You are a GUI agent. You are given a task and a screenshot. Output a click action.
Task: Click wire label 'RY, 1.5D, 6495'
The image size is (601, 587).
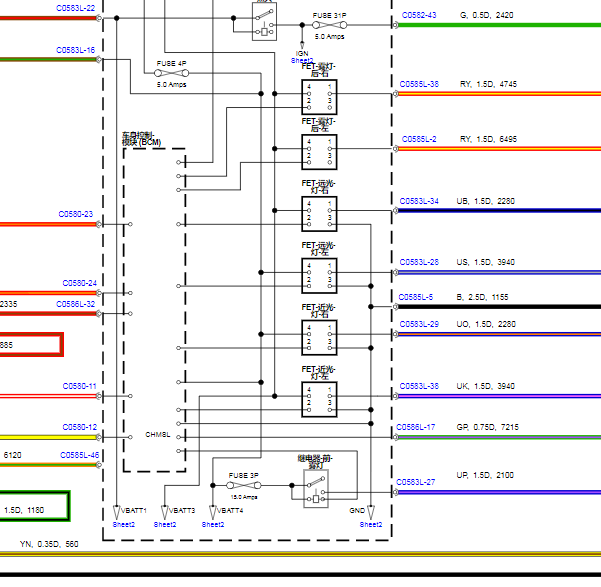click(x=488, y=139)
